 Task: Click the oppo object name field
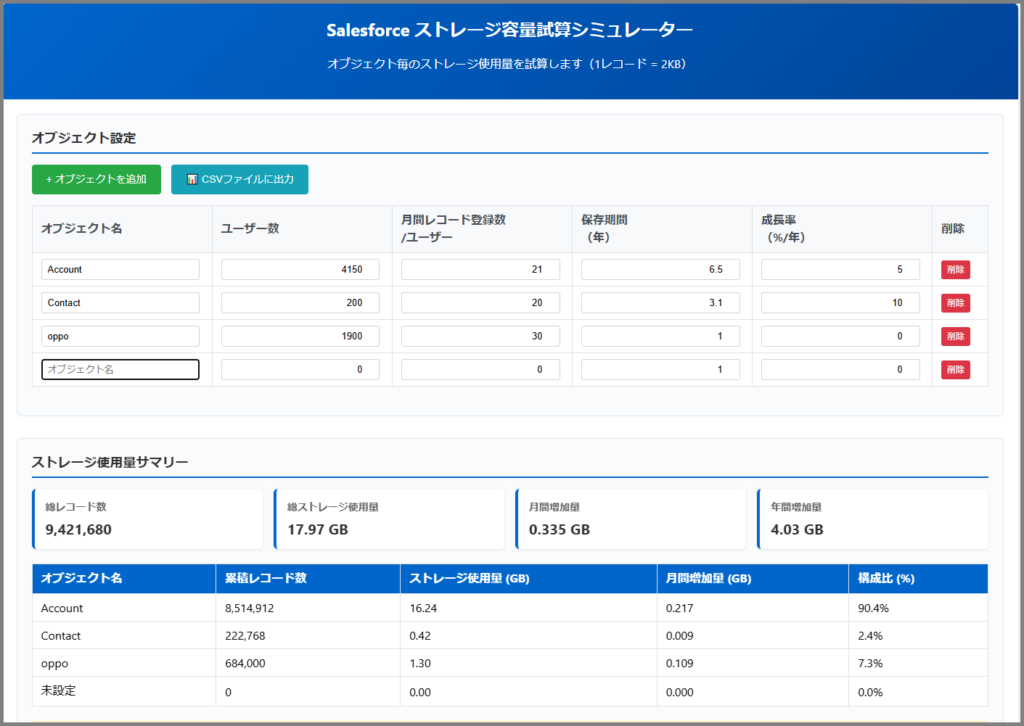coord(120,336)
